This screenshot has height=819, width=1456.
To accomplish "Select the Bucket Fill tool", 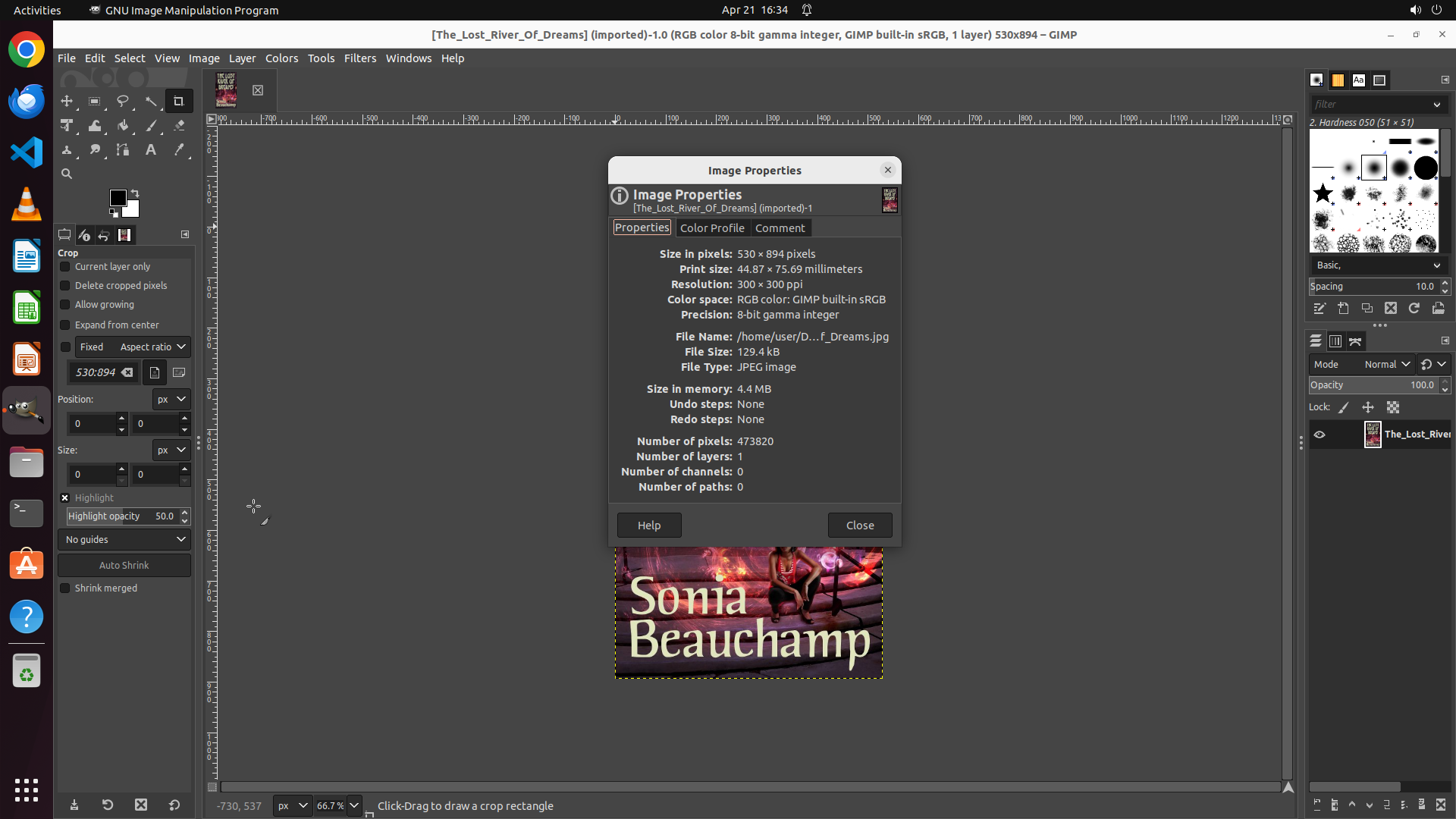I will point(123,126).
